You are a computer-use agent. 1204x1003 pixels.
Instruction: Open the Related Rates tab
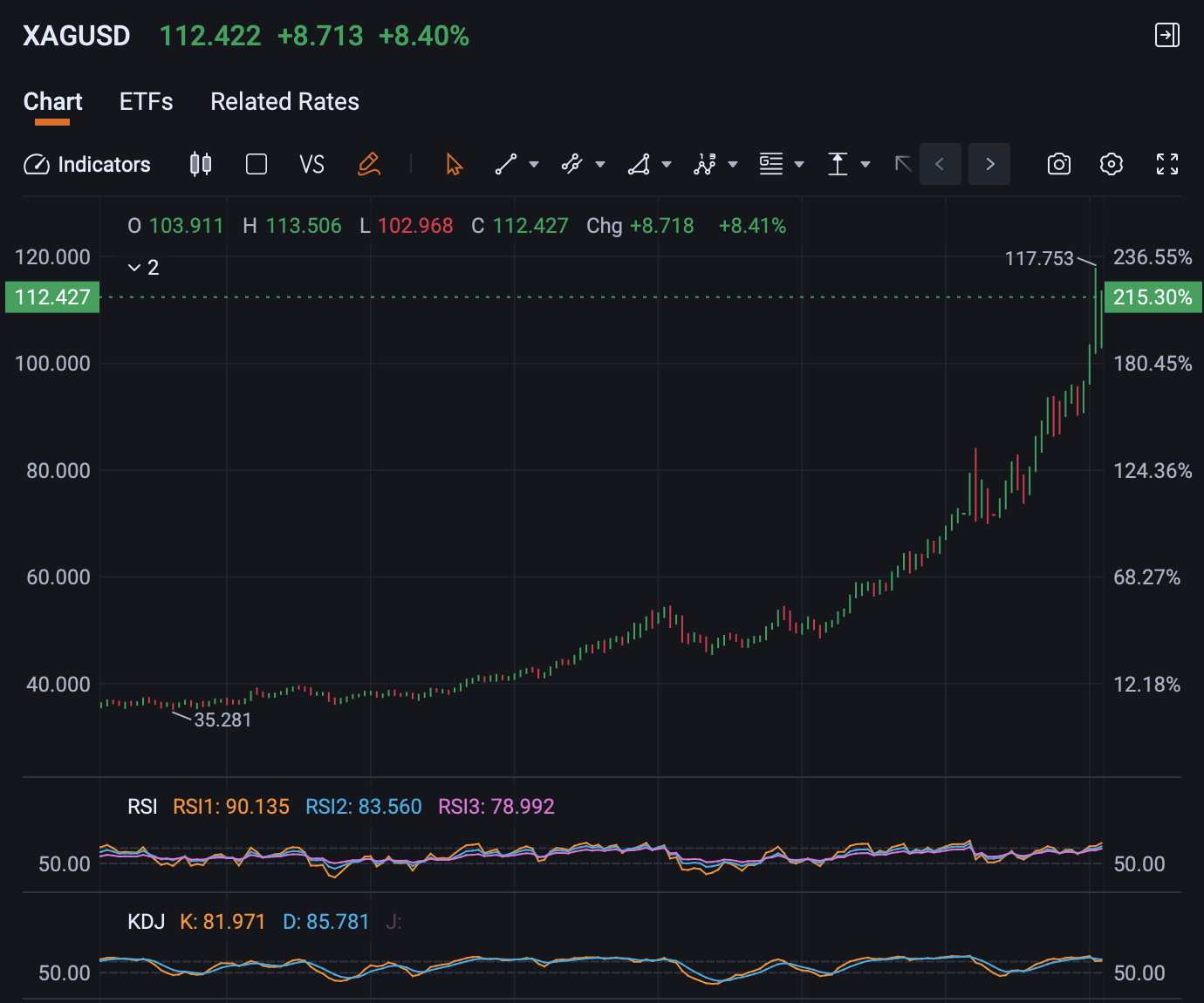(x=284, y=101)
